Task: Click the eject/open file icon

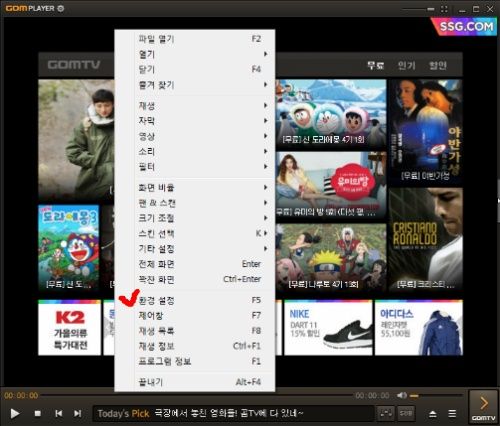Action: pos(433,414)
